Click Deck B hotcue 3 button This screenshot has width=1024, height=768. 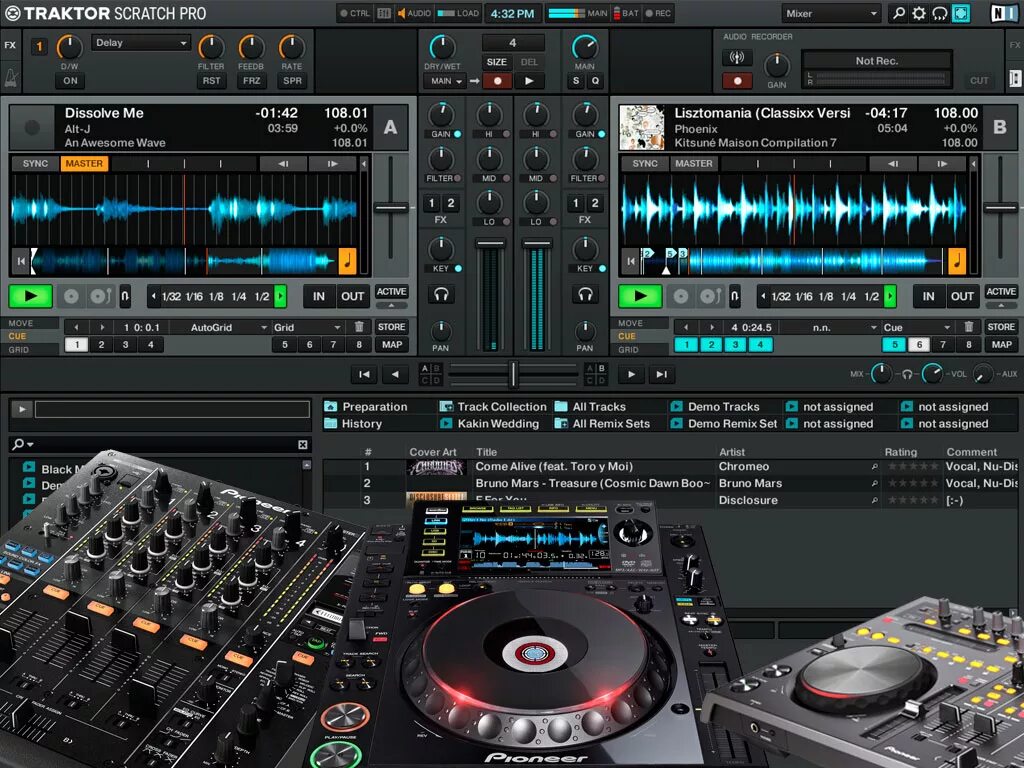pos(735,344)
